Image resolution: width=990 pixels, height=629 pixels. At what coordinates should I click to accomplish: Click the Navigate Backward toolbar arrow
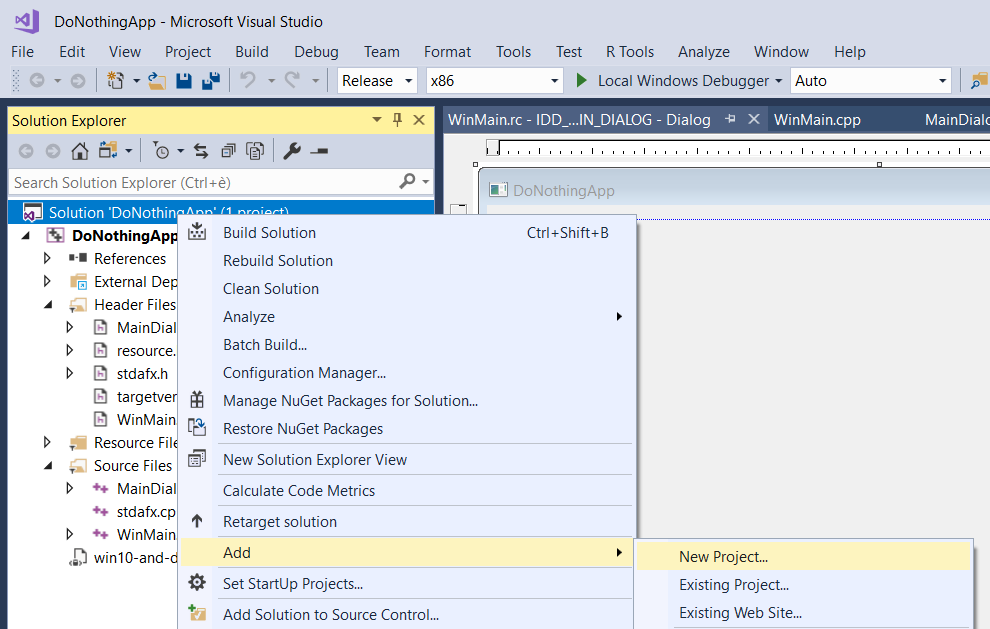point(37,81)
